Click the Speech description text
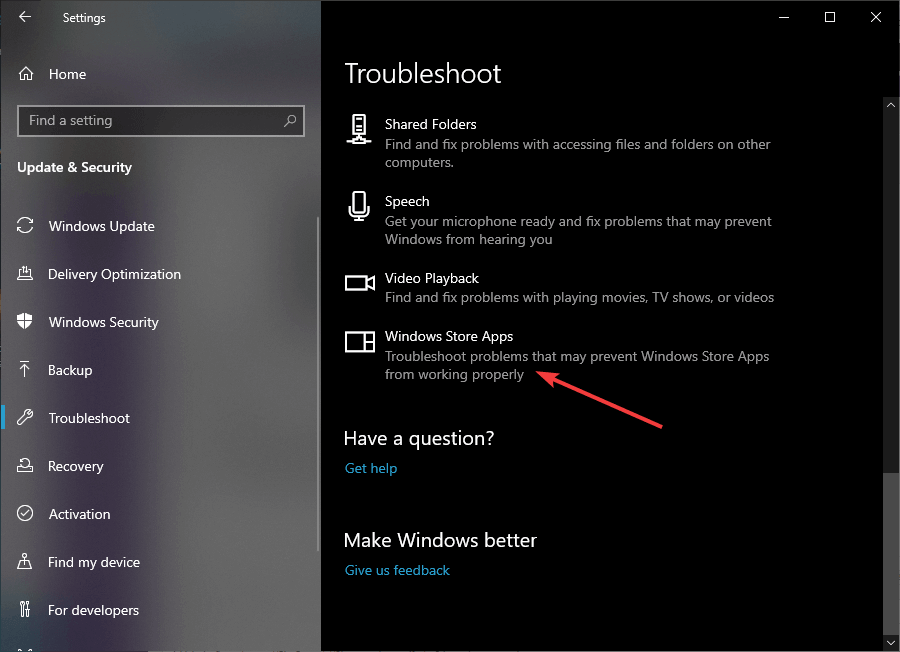 [578, 230]
